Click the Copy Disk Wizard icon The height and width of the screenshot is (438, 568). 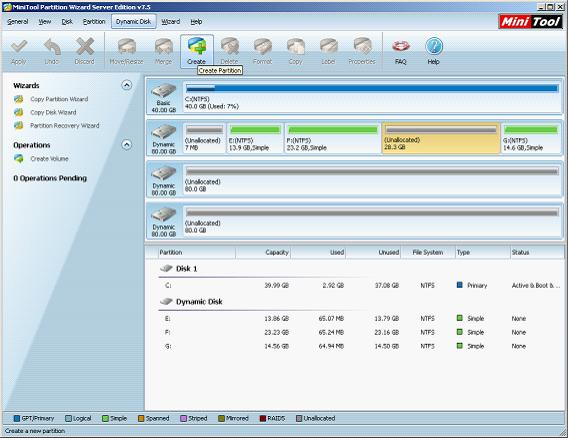coord(19,112)
